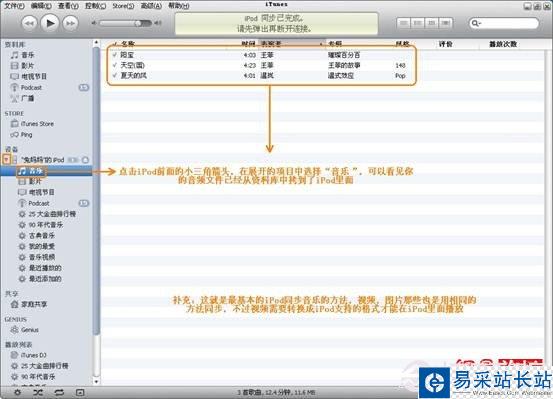Click sidebar scrollbar up arrow

coord(96,43)
